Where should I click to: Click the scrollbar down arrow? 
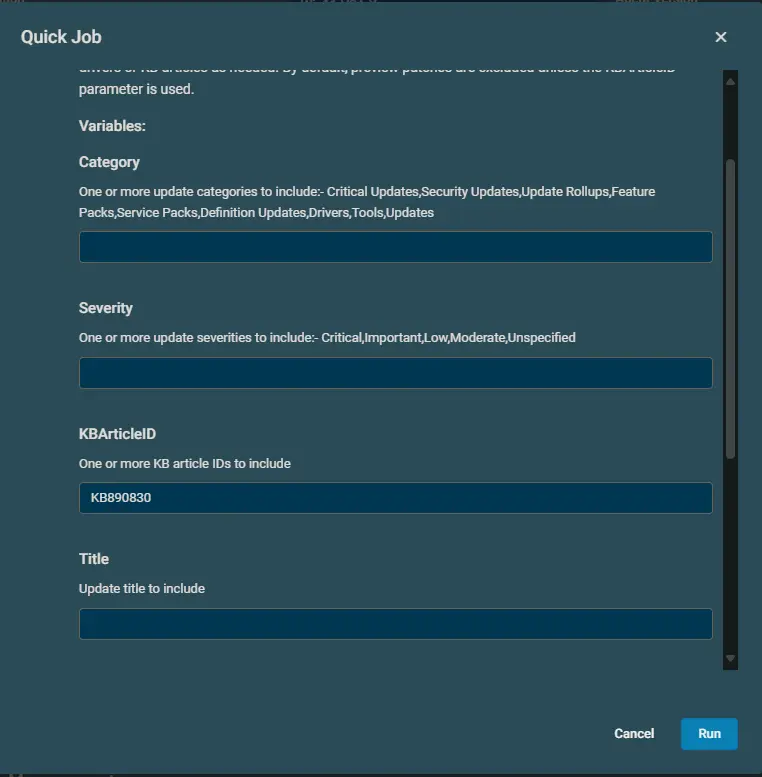coord(730,659)
